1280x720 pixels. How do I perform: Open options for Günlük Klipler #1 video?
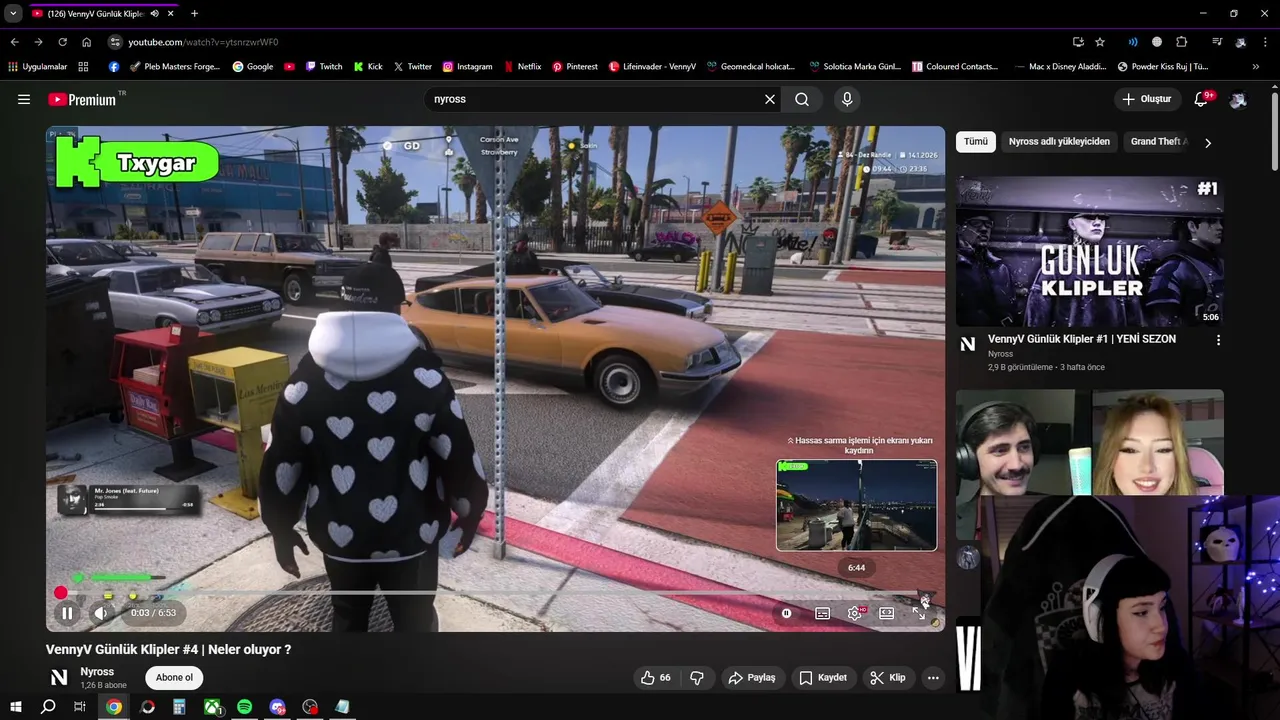tap(1218, 340)
